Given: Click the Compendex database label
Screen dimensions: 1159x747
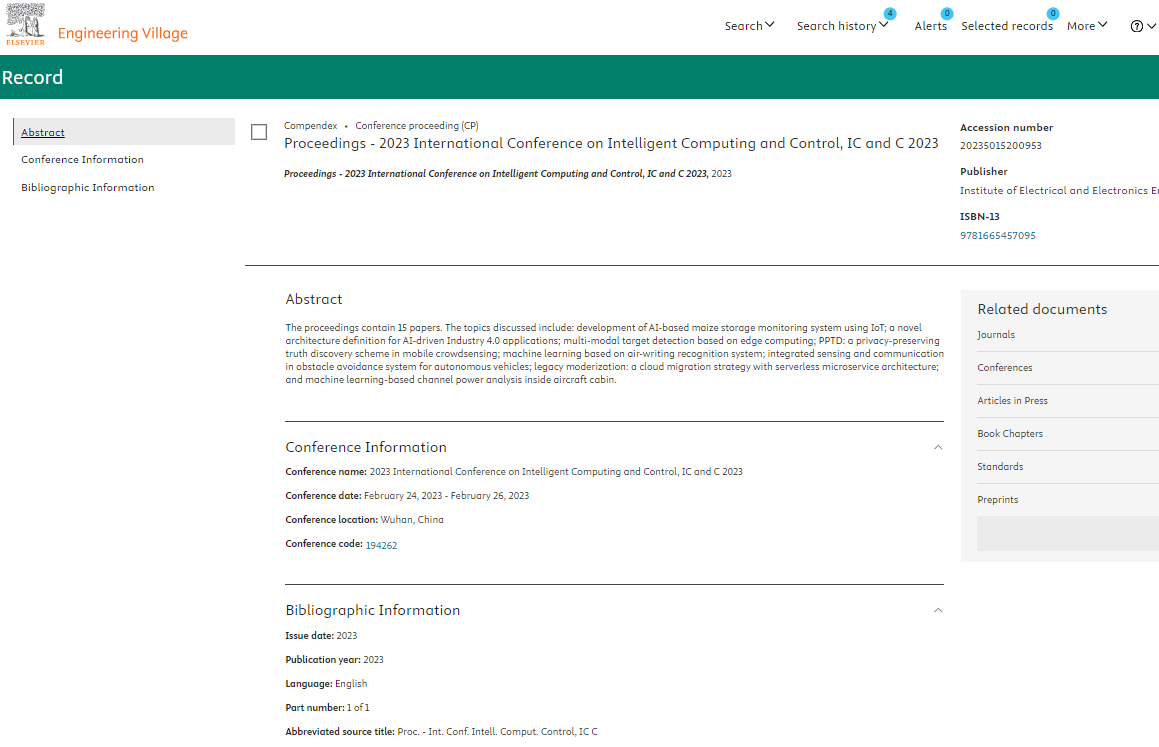Looking at the screenshot, I should pos(310,126).
